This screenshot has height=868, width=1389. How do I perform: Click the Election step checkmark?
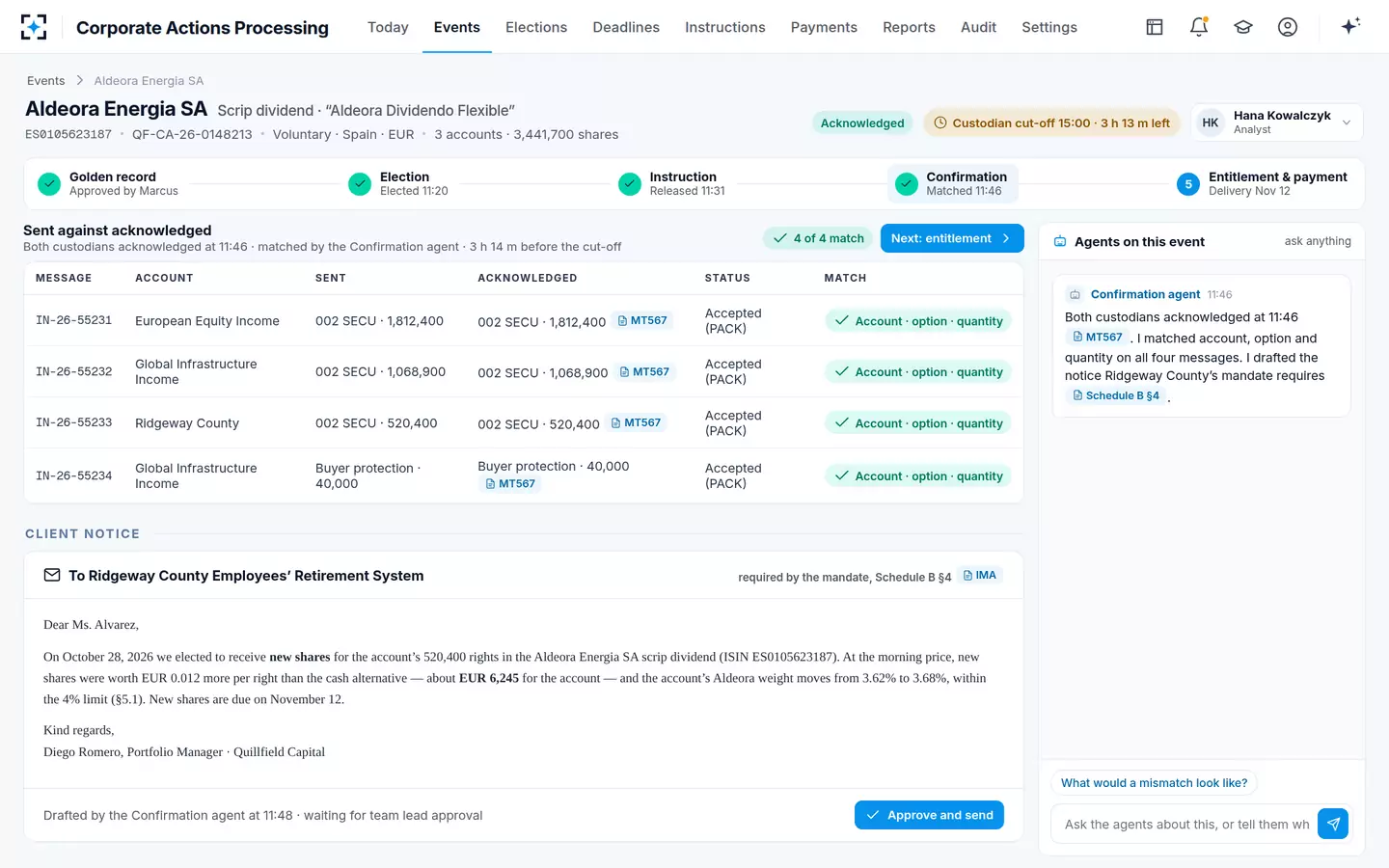click(360, 184)
